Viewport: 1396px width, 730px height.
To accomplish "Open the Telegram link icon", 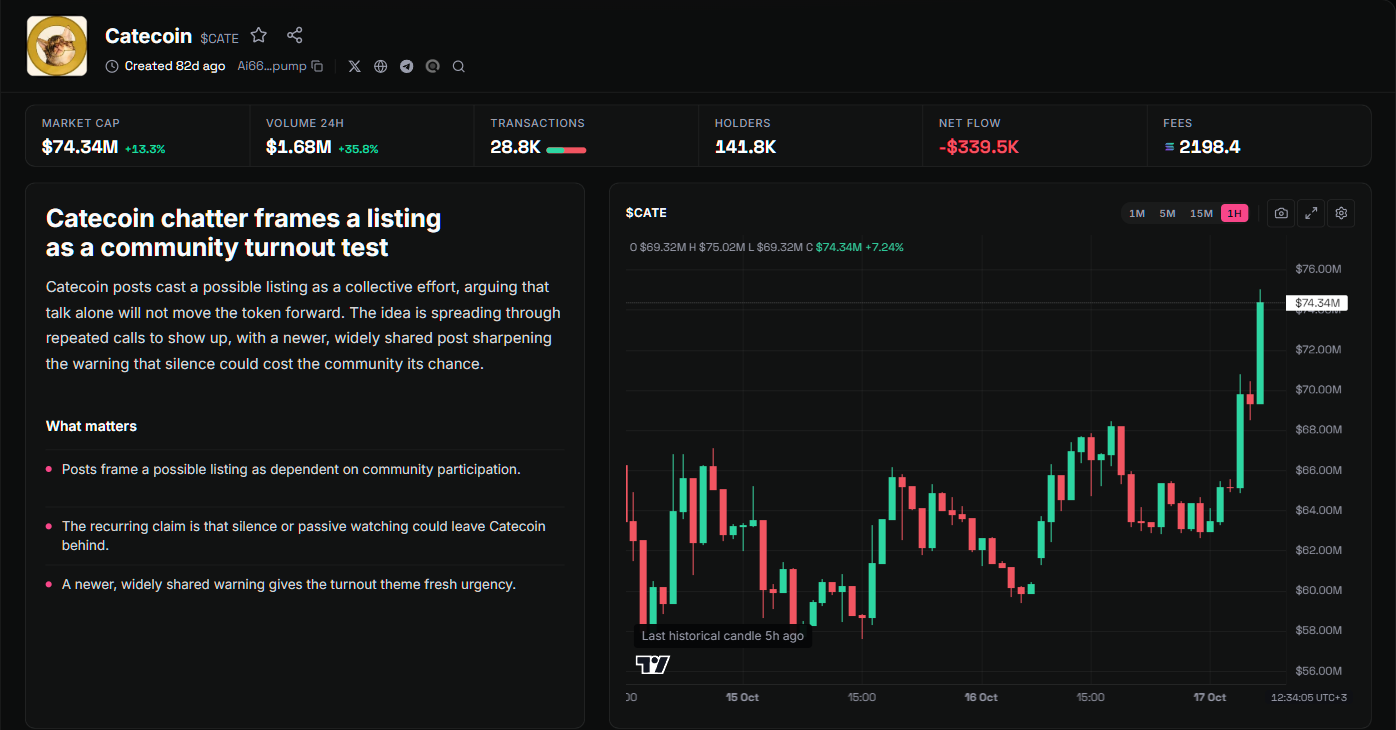I will coord(407,66).
